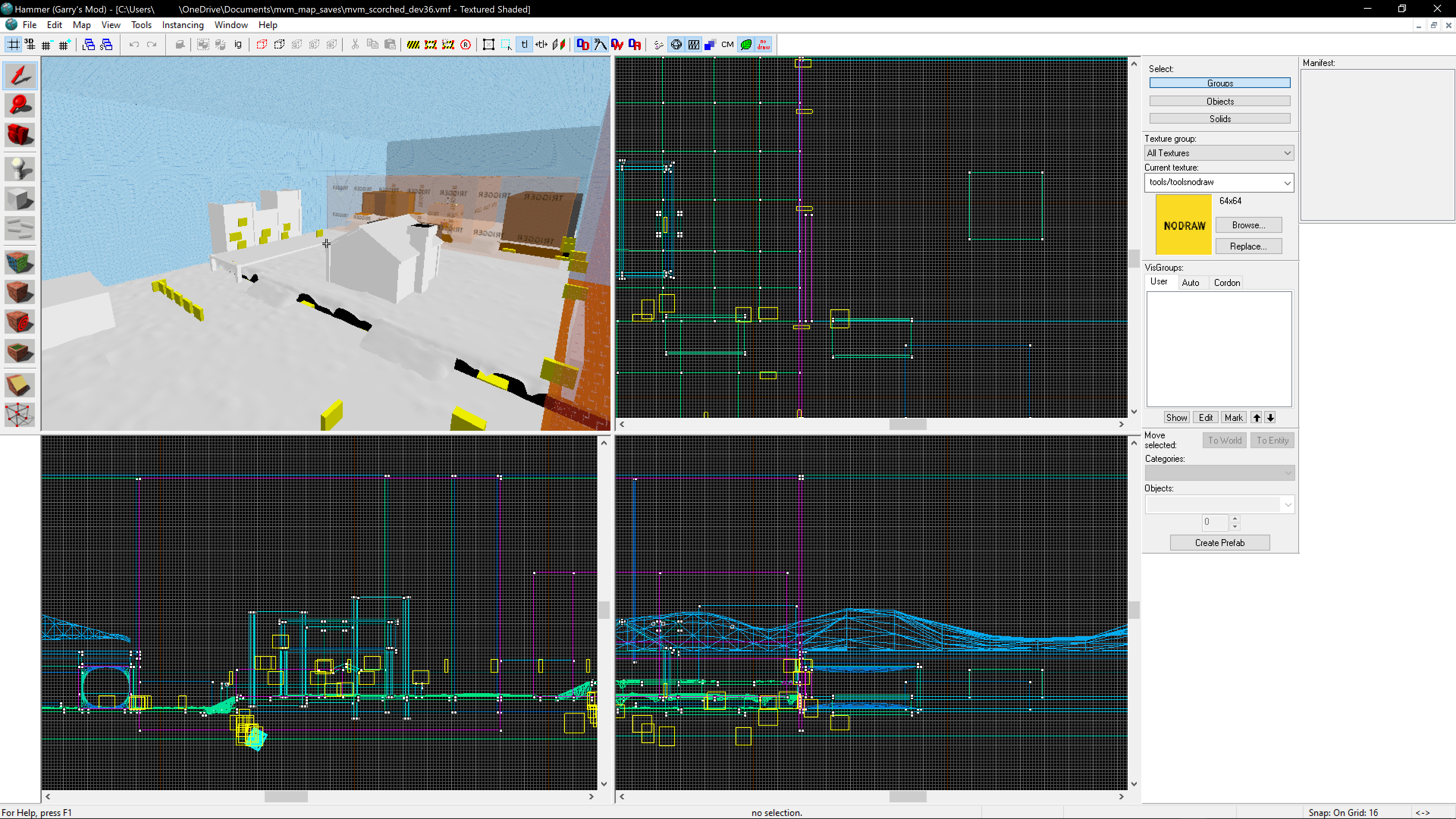Image resolution: width=1456 pixels, height=819 pixels.
Task: Select the Objects selection mode button
Action: click(1220, 101)
